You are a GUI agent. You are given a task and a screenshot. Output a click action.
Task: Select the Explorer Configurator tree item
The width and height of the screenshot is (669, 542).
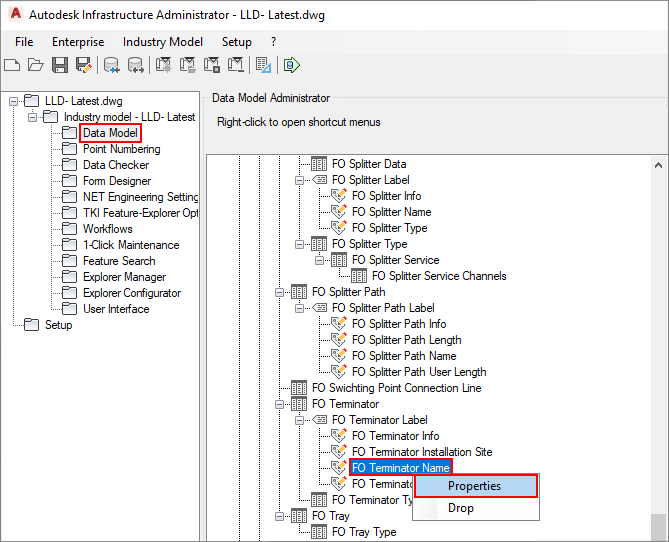132,293
